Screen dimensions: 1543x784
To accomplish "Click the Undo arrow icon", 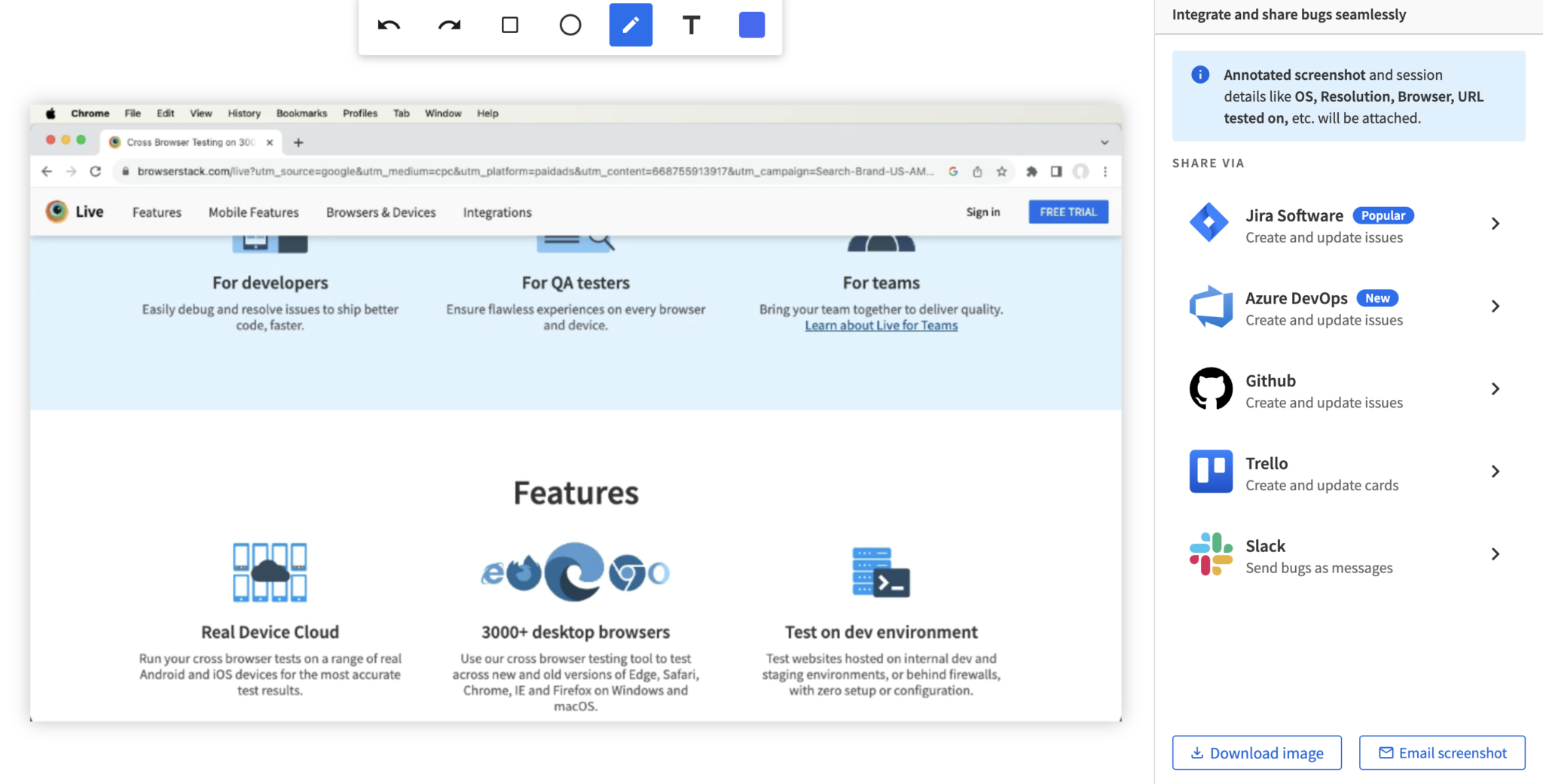I will (387, 24).
